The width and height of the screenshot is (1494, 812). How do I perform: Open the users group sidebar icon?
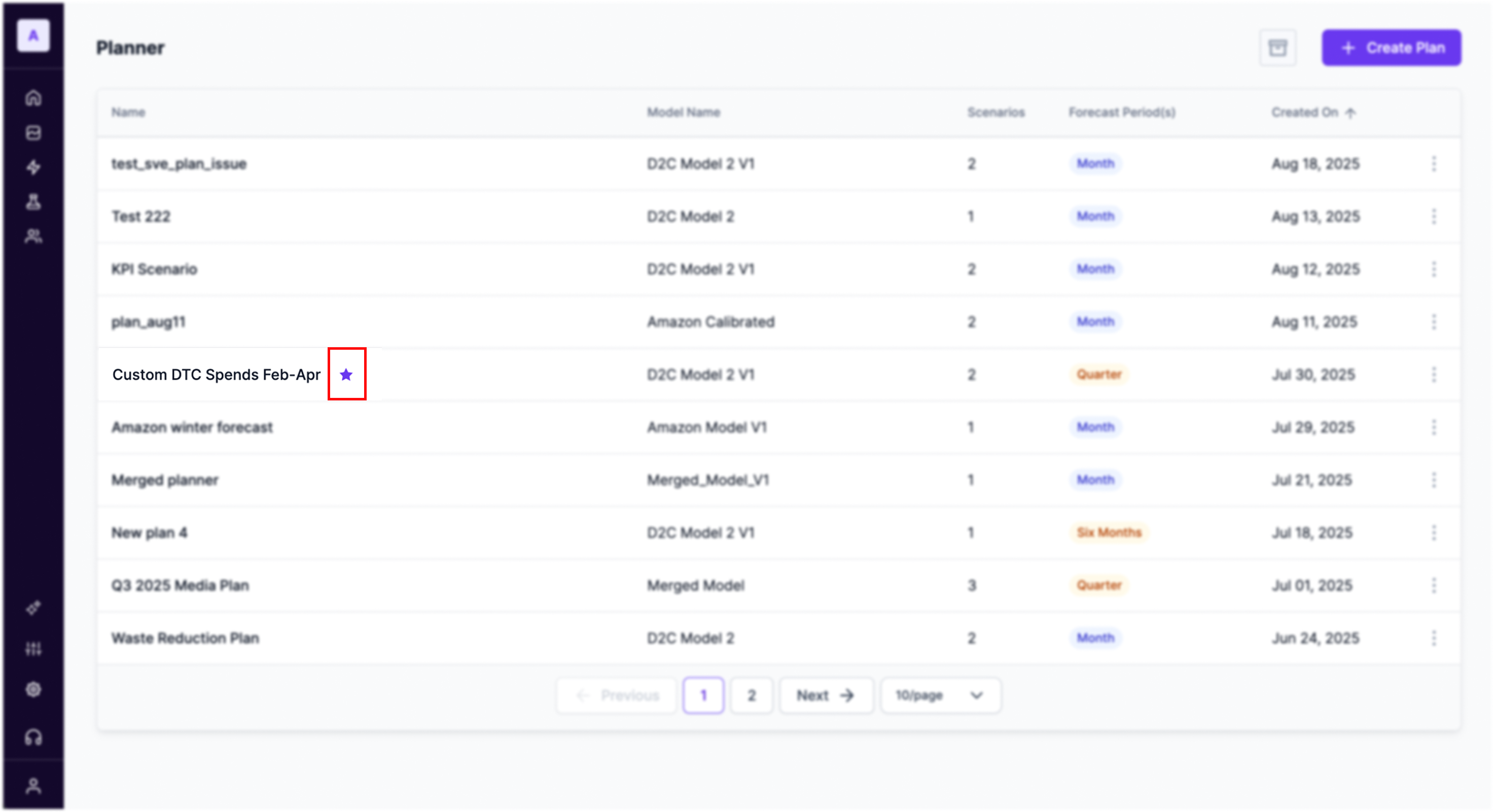(33, 236)
